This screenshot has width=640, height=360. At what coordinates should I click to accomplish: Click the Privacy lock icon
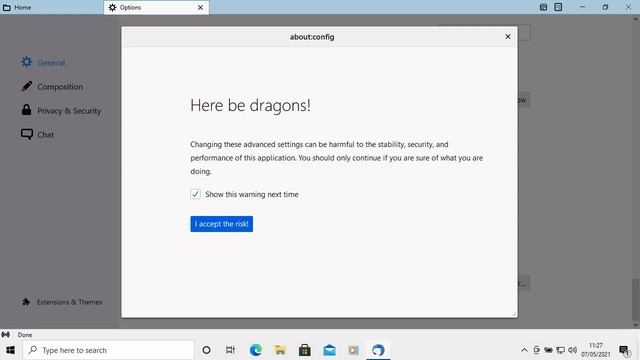pos(27,110)
